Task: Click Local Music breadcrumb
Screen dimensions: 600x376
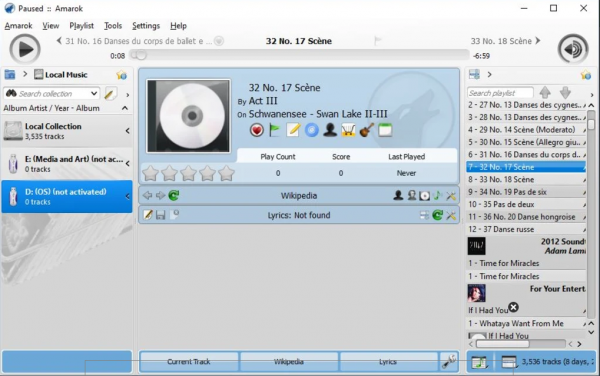Action: [x=61, y=75]
